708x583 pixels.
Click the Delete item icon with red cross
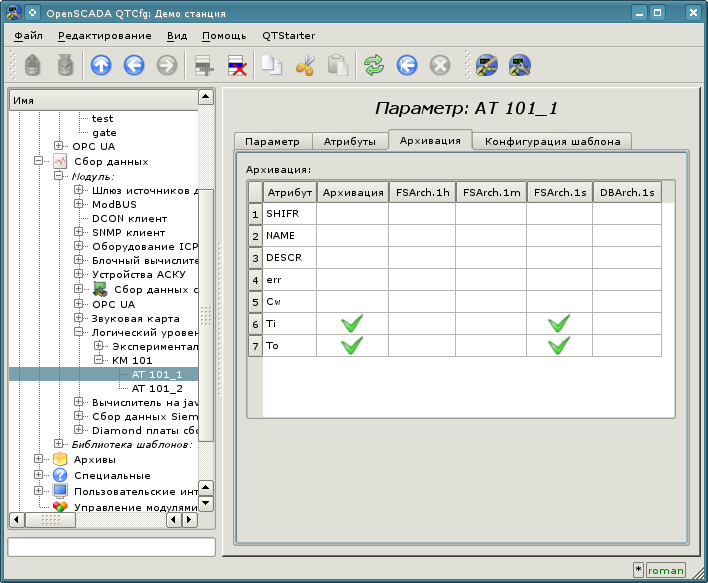238,66
